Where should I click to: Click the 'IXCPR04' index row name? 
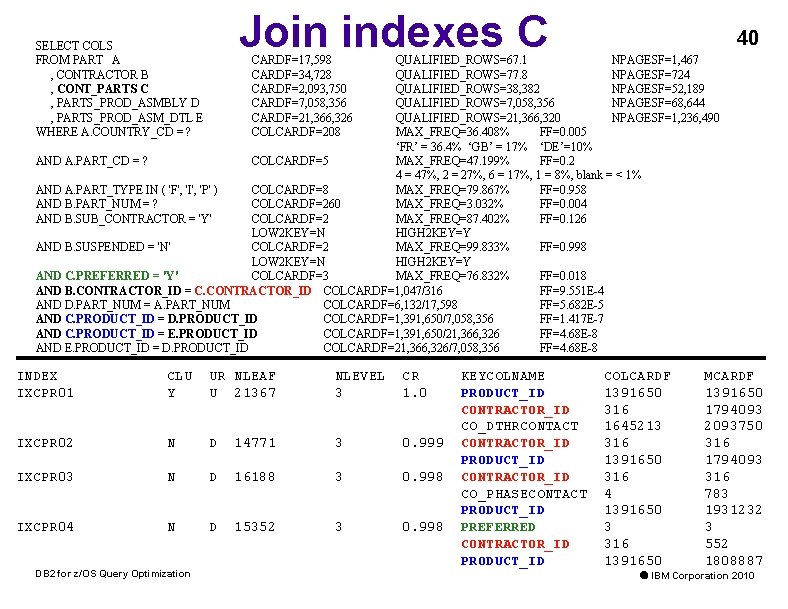tap(46, 527)
